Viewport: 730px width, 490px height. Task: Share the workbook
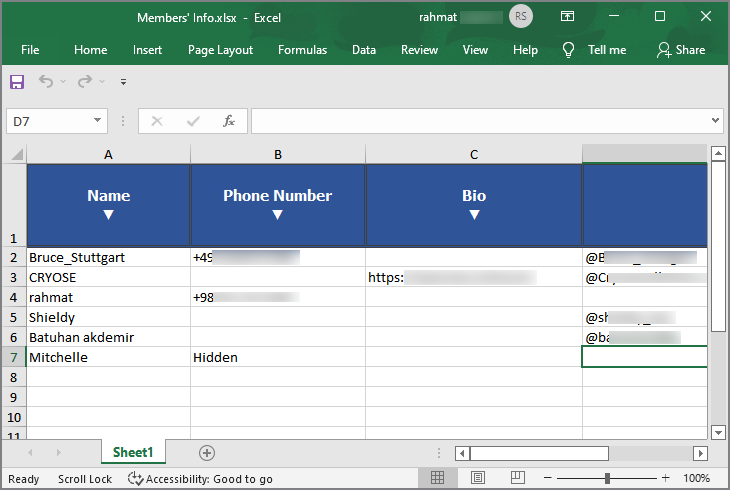681,50
